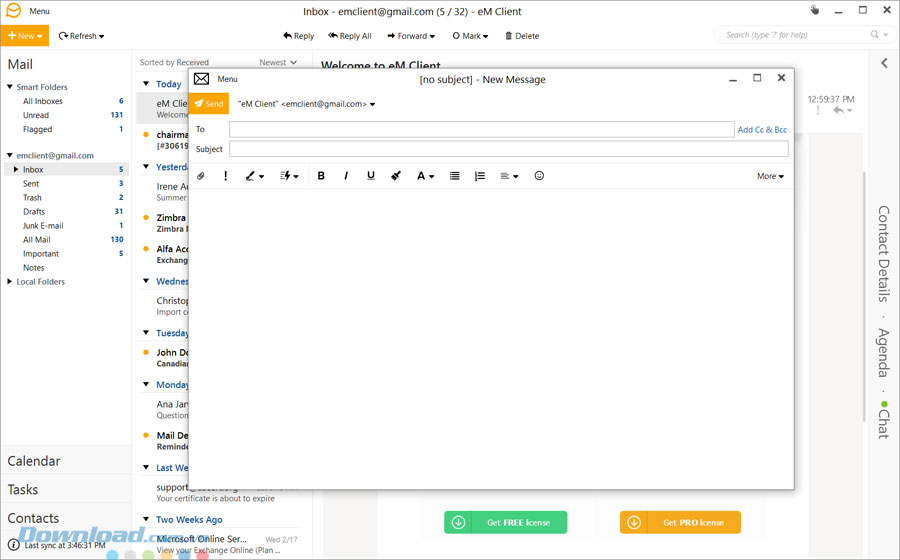Open the font color picker

(x=425, y=176)
